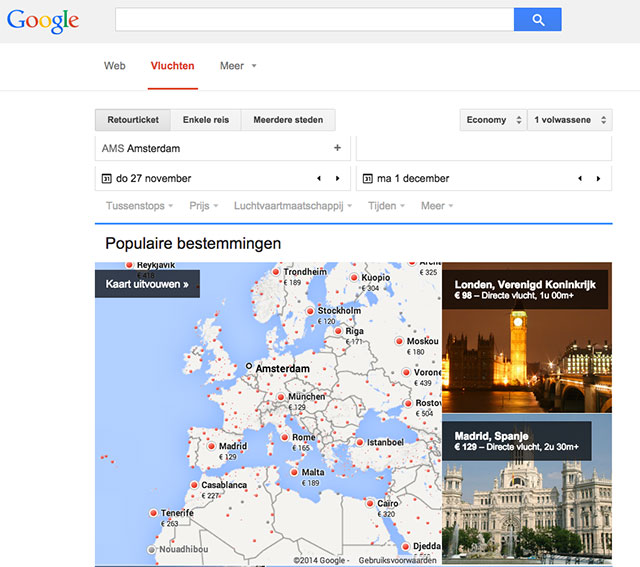Screen dimensions: 640x567
Task: Click the Moskou red map marker
Action: pyautogui.click(x=399, y=341)
